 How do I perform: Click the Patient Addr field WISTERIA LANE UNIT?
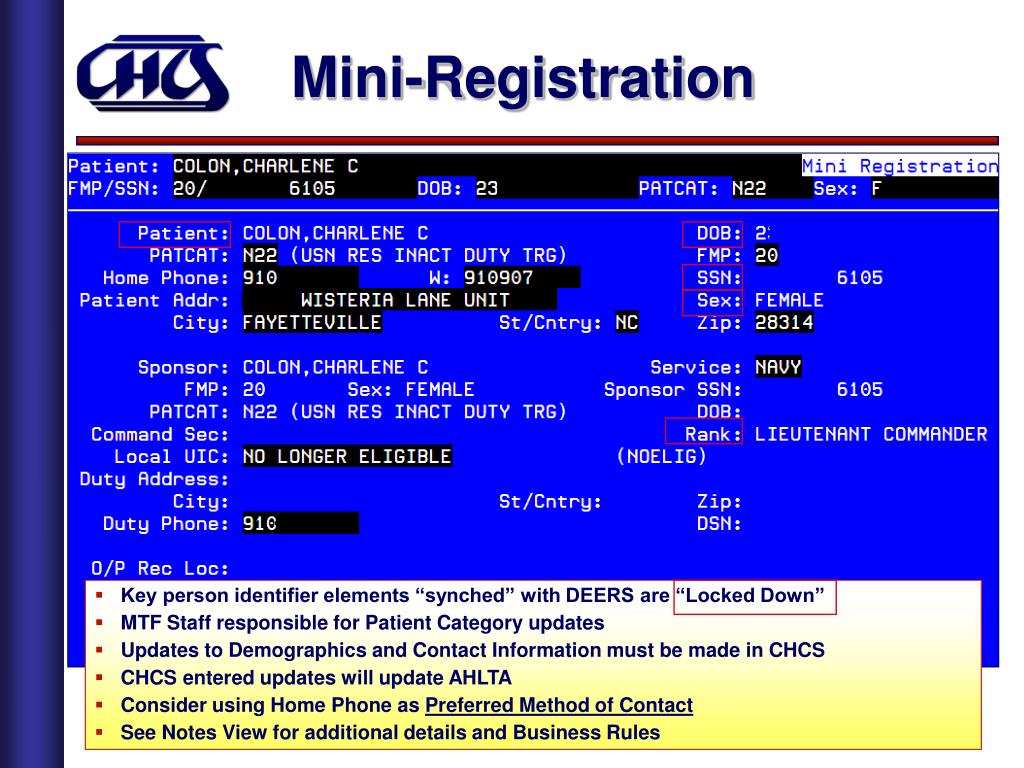tap(400, 300)
